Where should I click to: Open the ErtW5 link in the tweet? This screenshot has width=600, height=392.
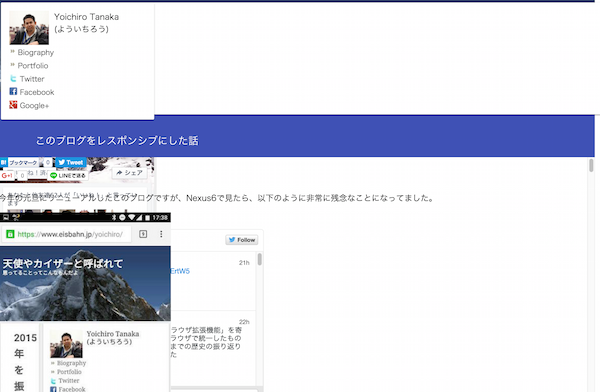(180, 271)
